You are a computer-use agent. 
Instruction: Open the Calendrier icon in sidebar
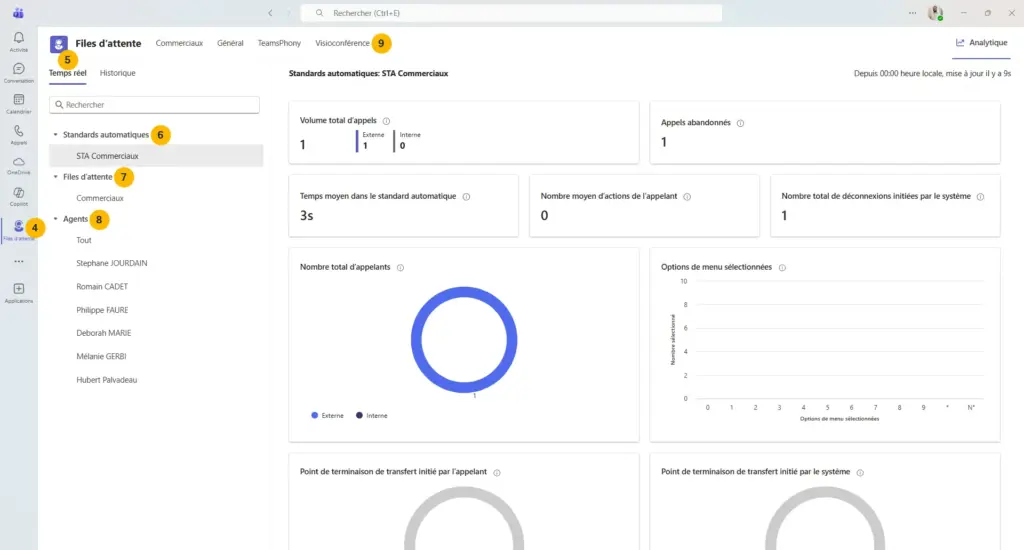pos(19,99)
